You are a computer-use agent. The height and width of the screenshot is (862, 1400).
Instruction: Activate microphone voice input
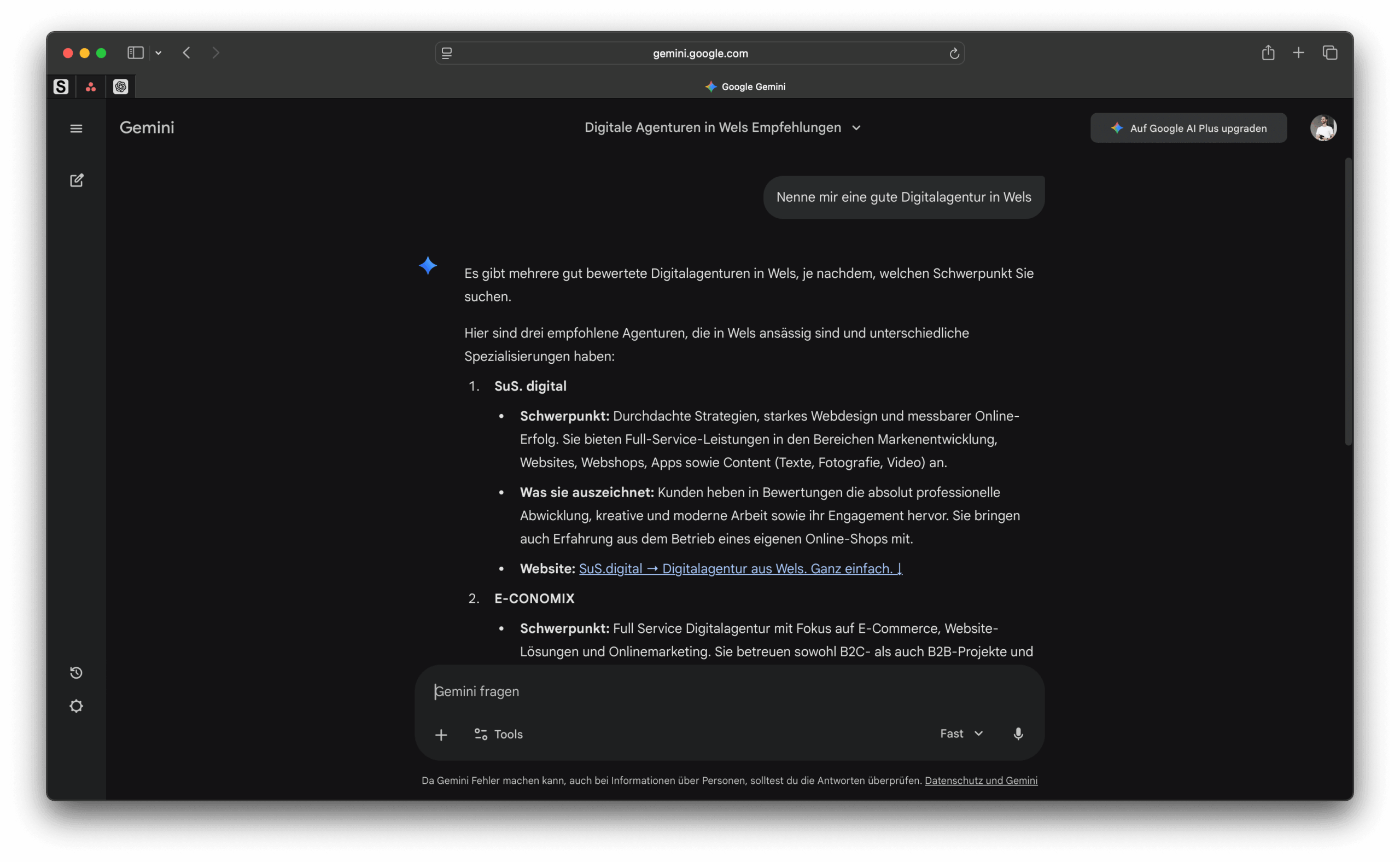pos(1018,733)
